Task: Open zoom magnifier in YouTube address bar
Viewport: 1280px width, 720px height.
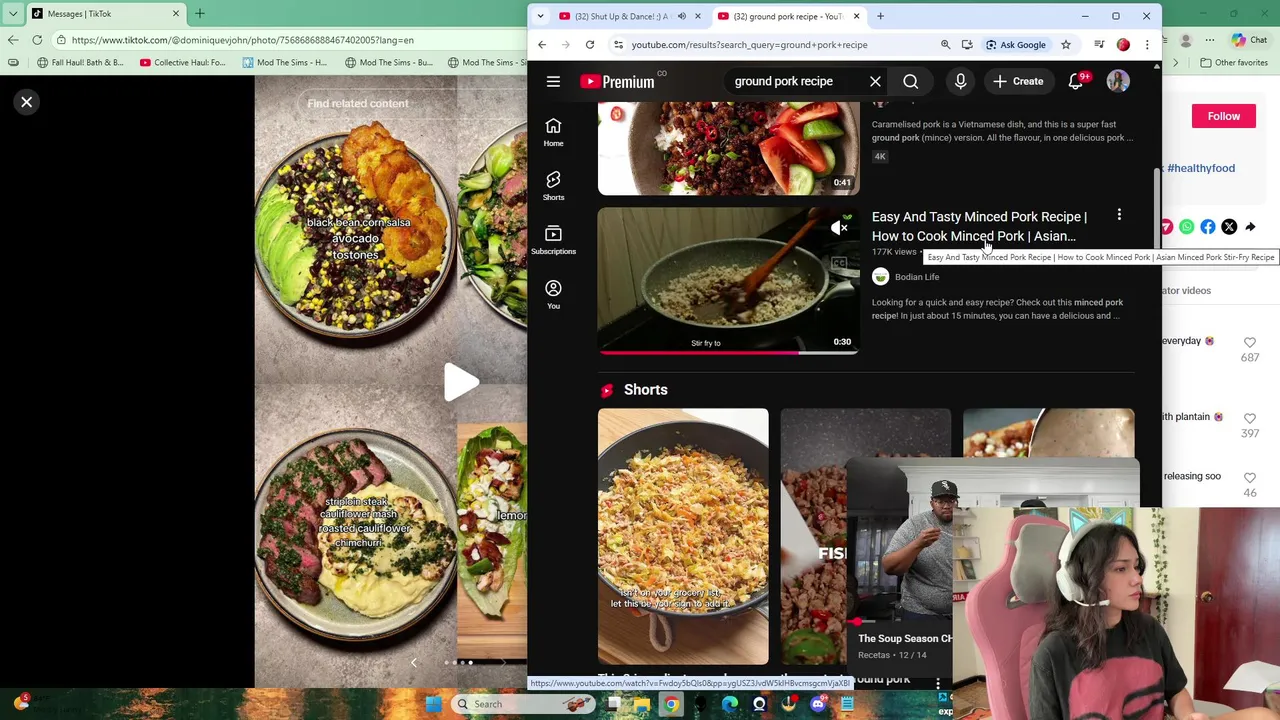Action: 945,45
